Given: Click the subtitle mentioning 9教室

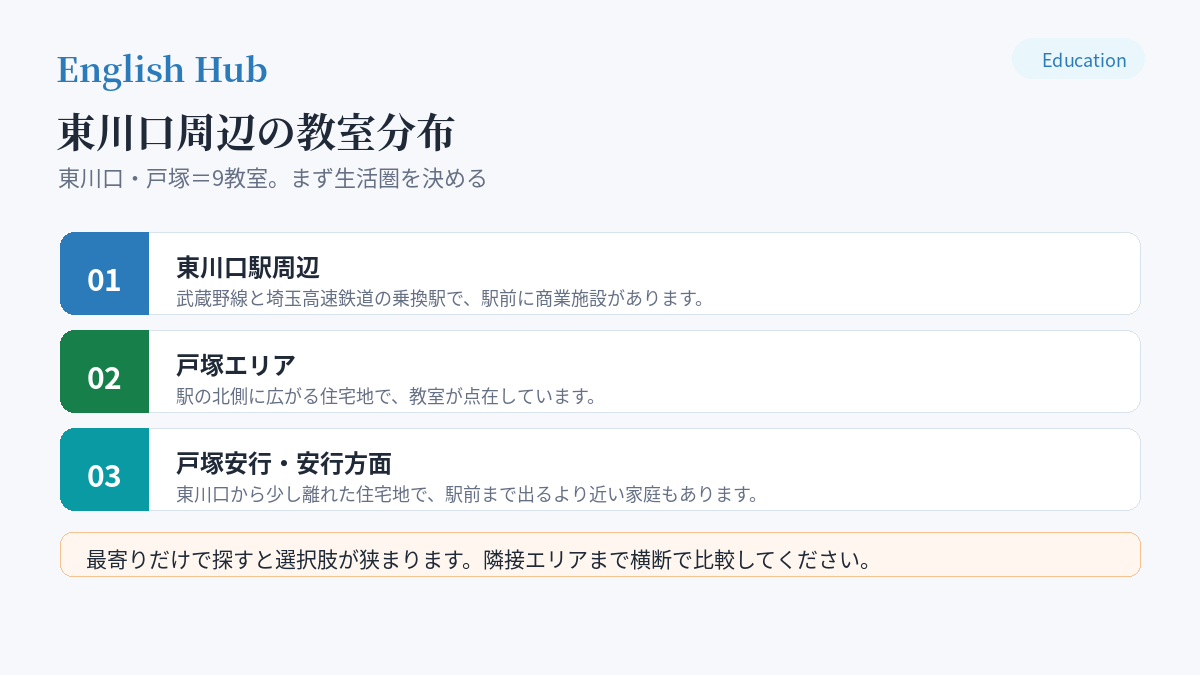Looking at the screenshot, I should click(272, 178).
